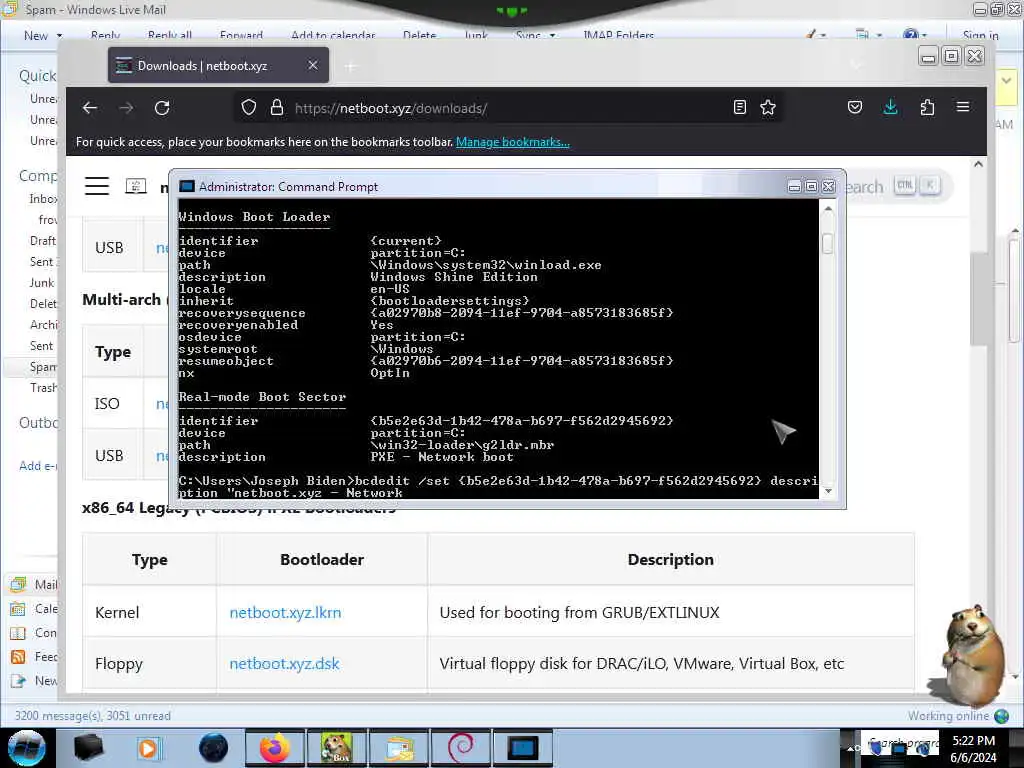Click the Windows Start orb
The image size is (1024, 768).
click(x=27, y=748)
